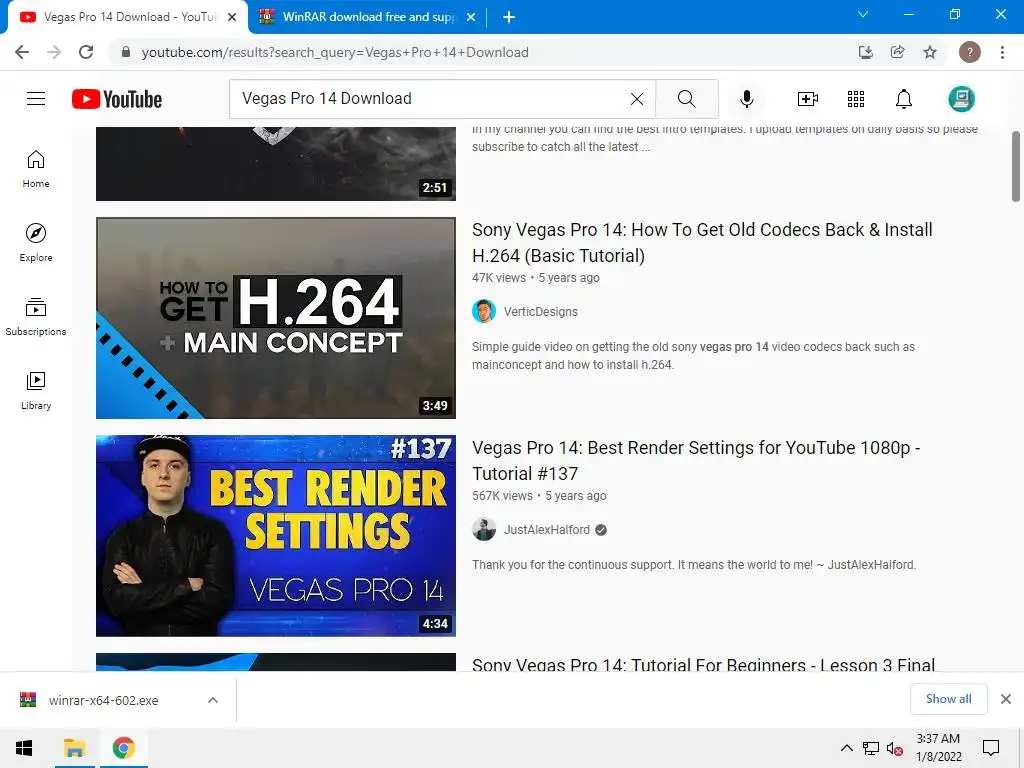Open the partially visible 2:51 video thumbnail
This screenshot has width=1024, height=768.
click(276, 164)
